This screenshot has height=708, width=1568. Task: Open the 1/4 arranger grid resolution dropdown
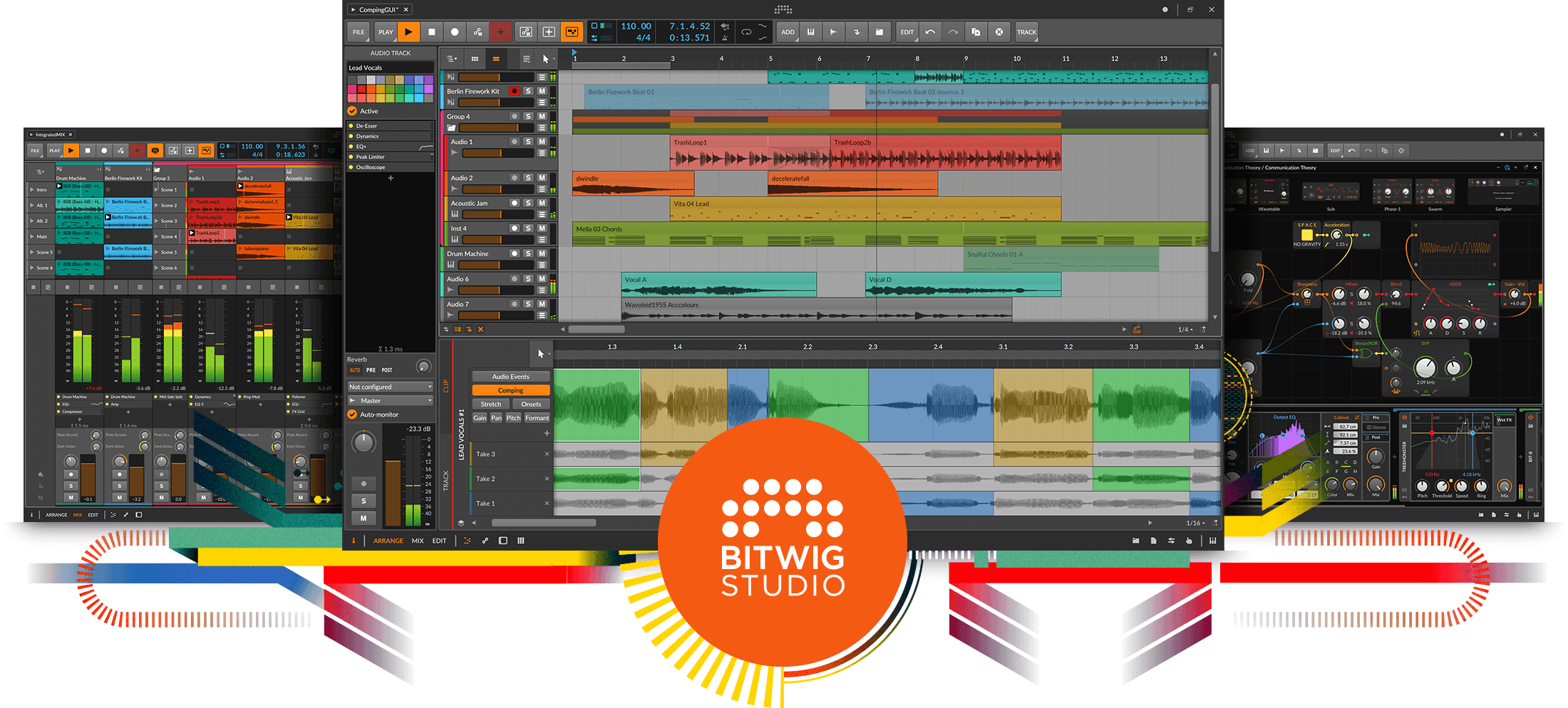(1185, 329)
